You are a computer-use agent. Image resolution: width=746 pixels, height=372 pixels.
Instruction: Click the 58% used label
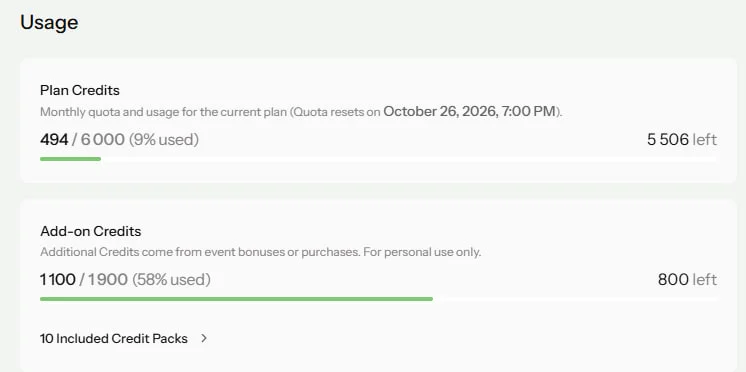(x=171, y=279)
